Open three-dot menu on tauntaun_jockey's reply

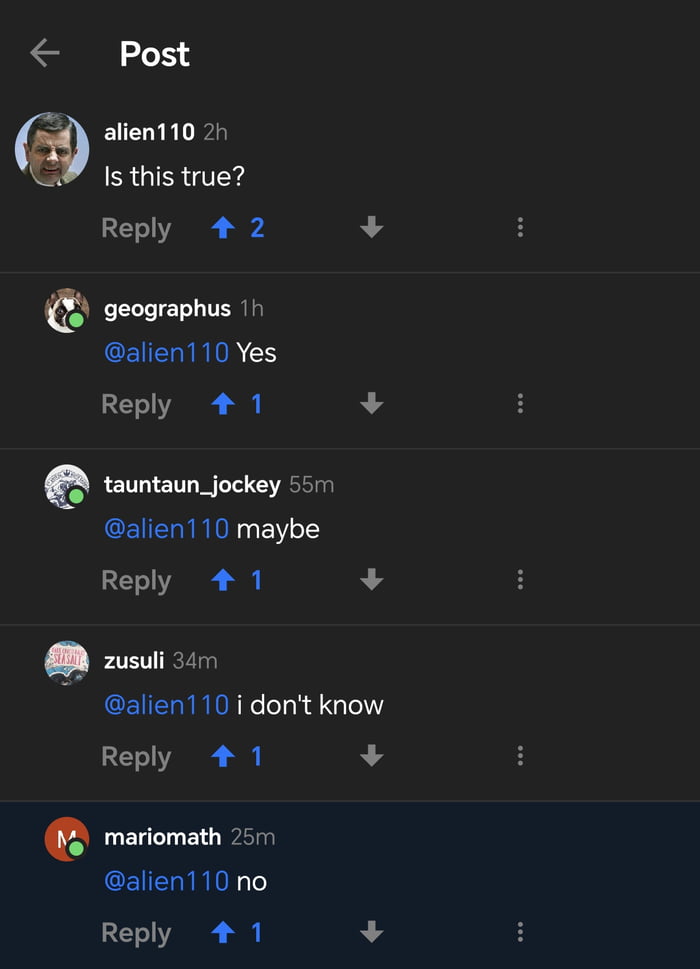click(x=520, y=580)
